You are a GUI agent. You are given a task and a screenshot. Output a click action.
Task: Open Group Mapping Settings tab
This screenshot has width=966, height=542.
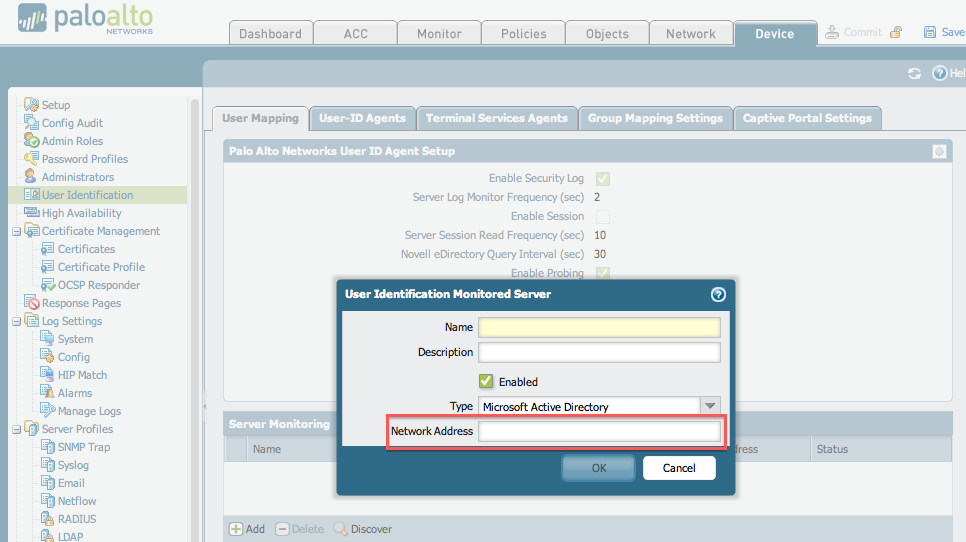tap(655, 118)
